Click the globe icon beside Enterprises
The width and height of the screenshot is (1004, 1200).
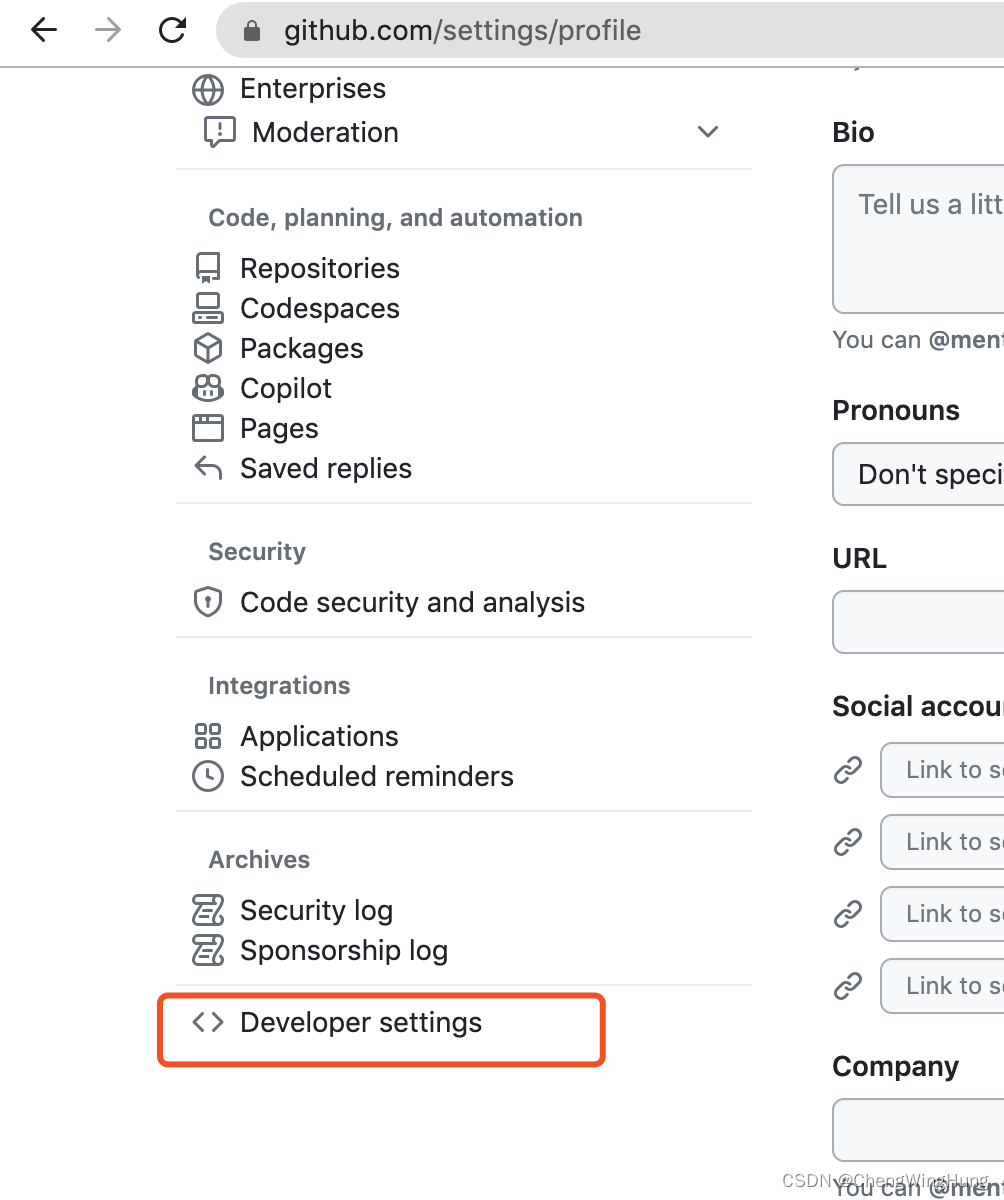tap(208, 89)
